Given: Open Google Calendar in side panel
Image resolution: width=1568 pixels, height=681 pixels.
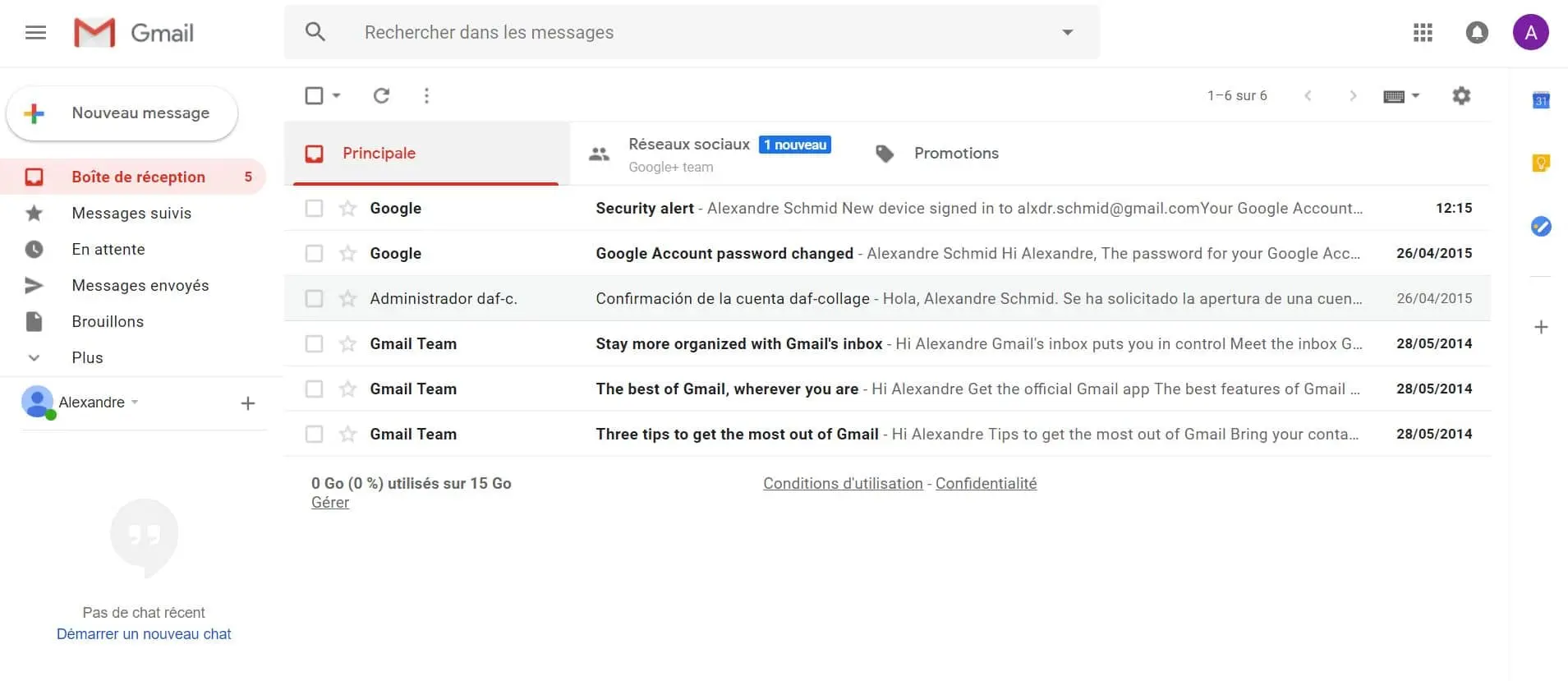Looking at the screenshot, I should tap(1541, 100).
